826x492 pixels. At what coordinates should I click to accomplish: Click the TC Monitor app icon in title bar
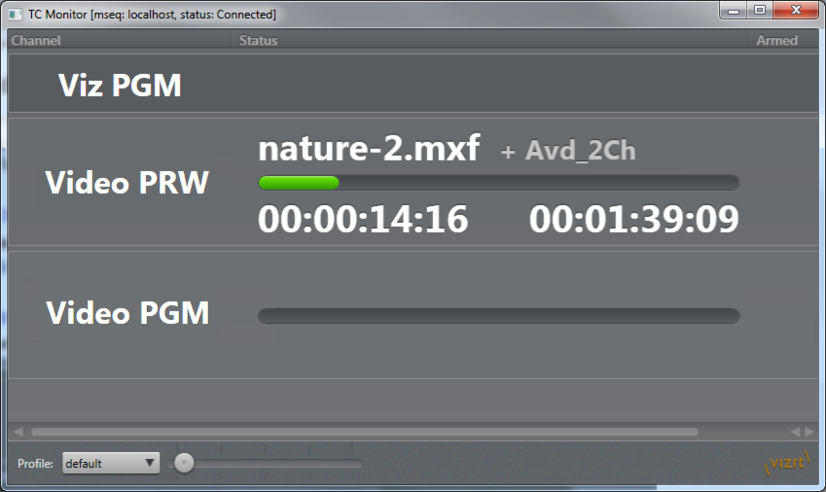tap(15, 14)
